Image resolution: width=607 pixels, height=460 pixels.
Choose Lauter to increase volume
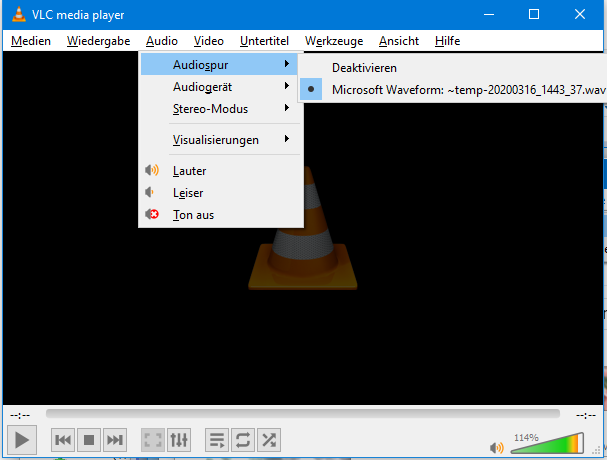coord(219,170)
